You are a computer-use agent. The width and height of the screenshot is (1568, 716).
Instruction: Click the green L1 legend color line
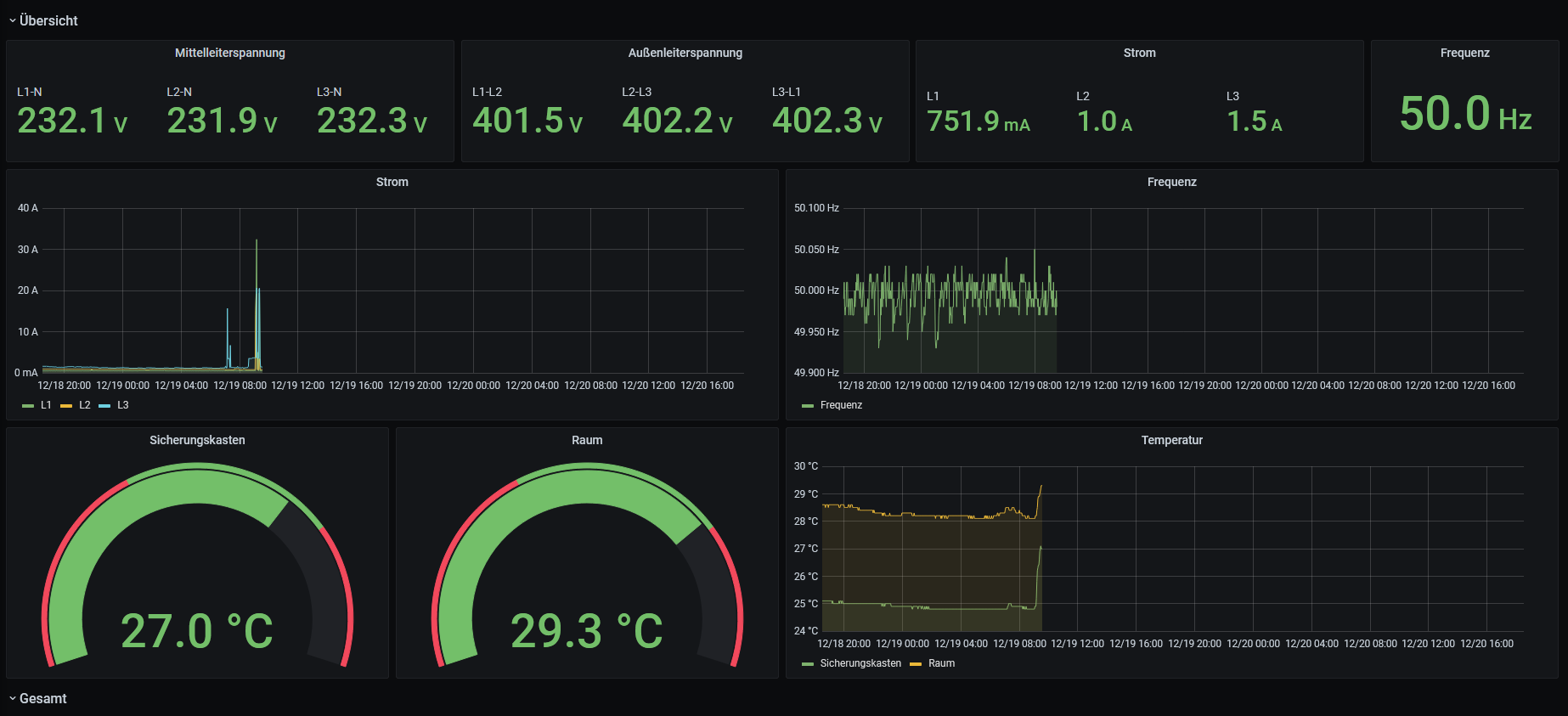click(28, 406)
